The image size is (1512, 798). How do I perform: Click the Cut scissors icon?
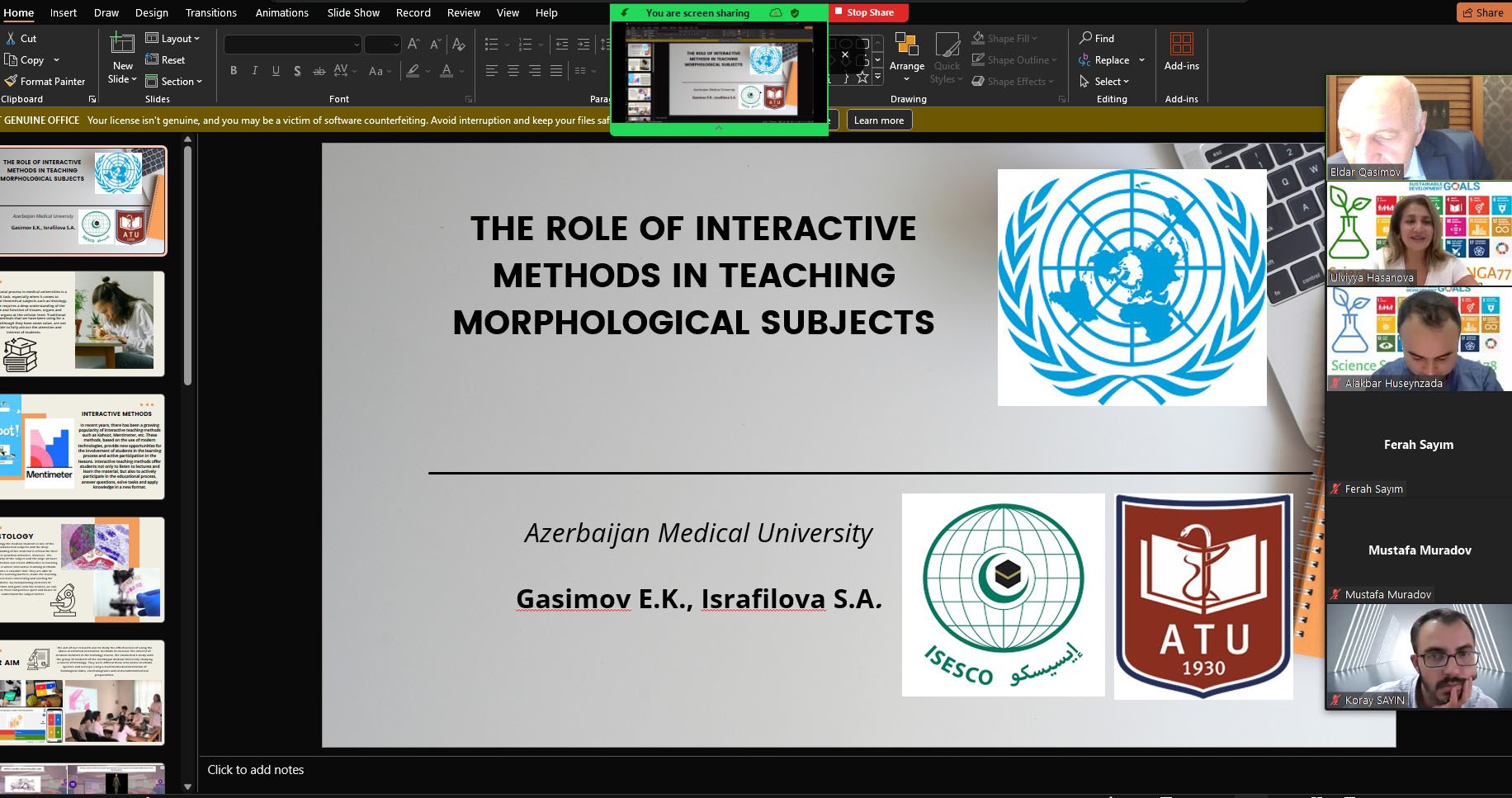[x=12, y=39]
